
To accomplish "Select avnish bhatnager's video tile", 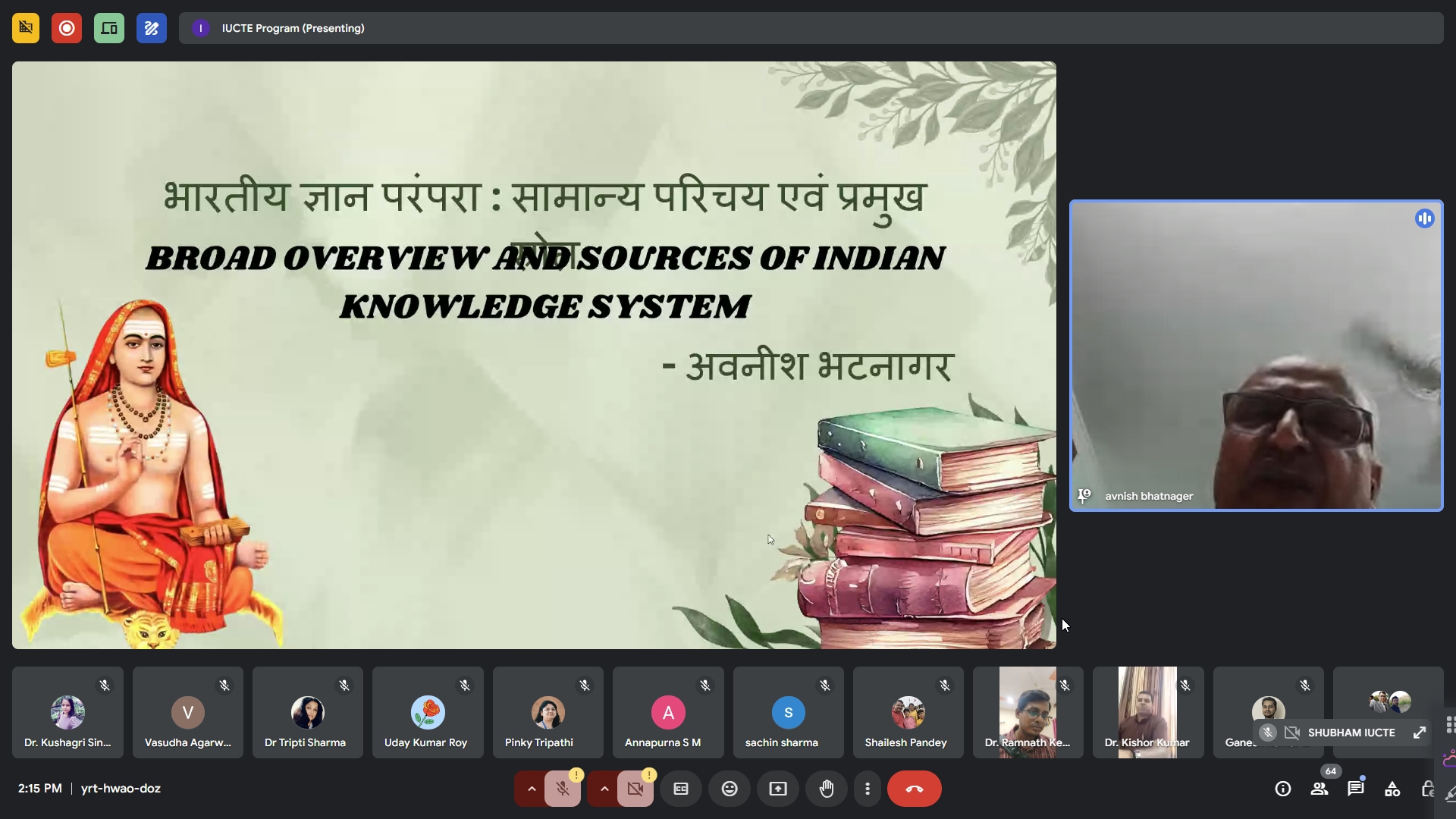I will coord(1256,355).
